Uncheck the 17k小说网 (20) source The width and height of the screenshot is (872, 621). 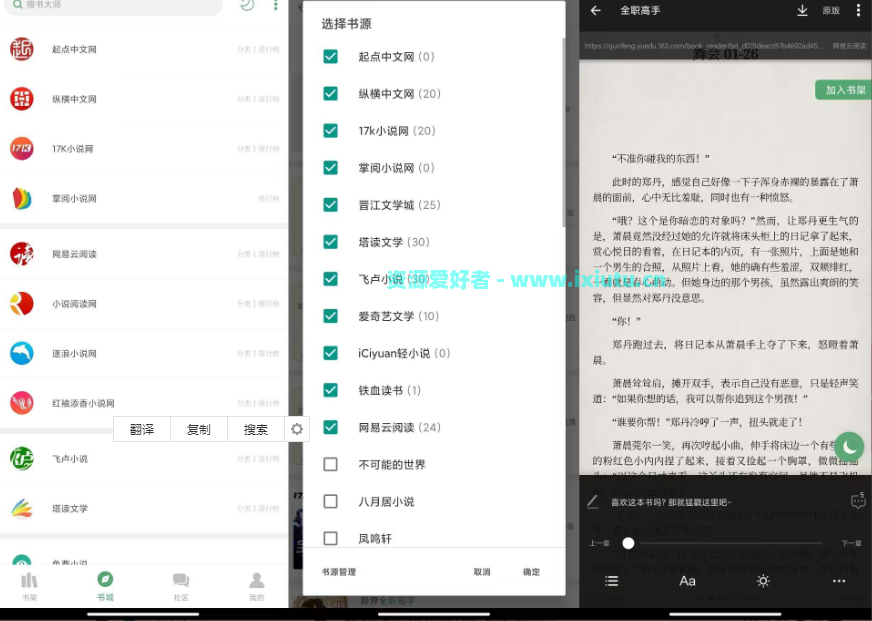tap(330, 131)
